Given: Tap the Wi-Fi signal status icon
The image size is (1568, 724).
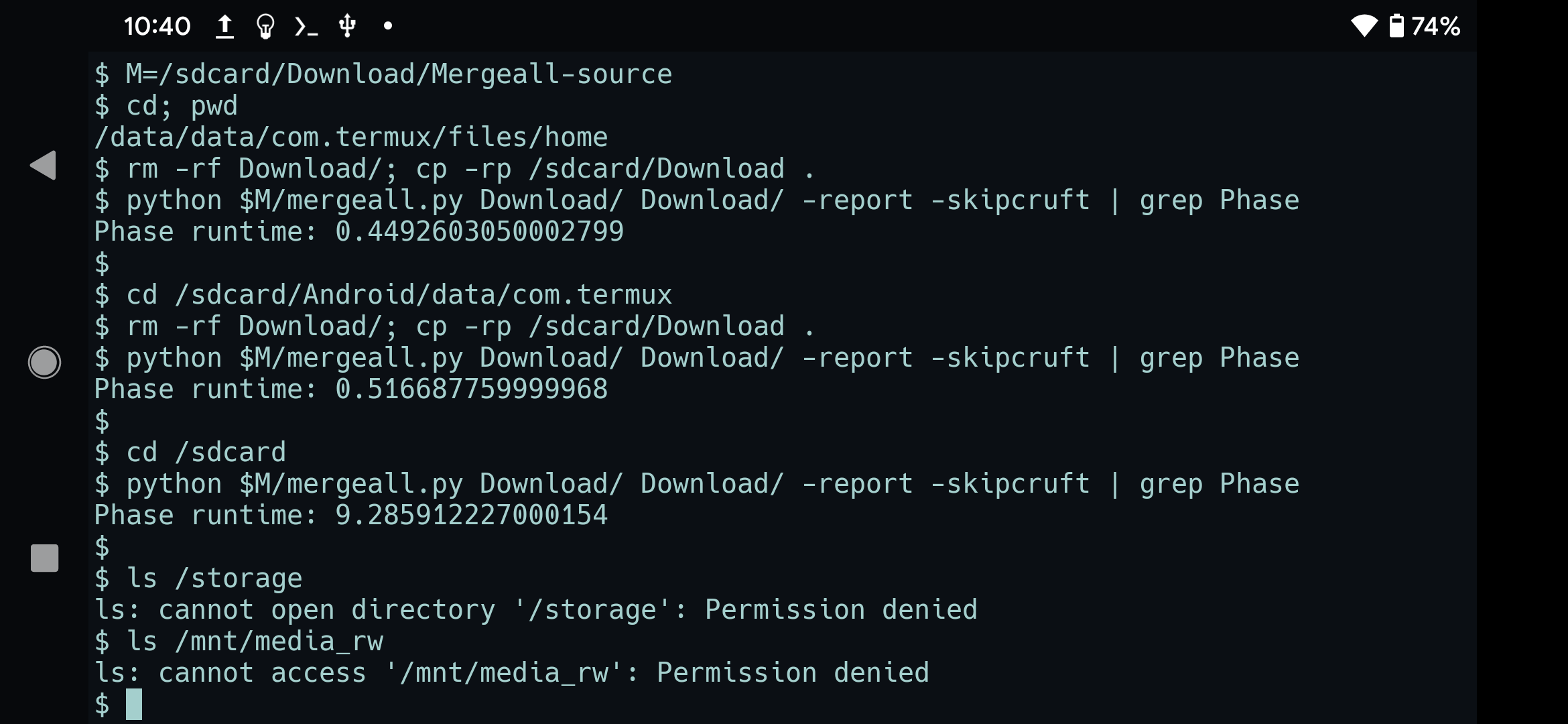Looking at the screenshot, I should coord(1364,26).
